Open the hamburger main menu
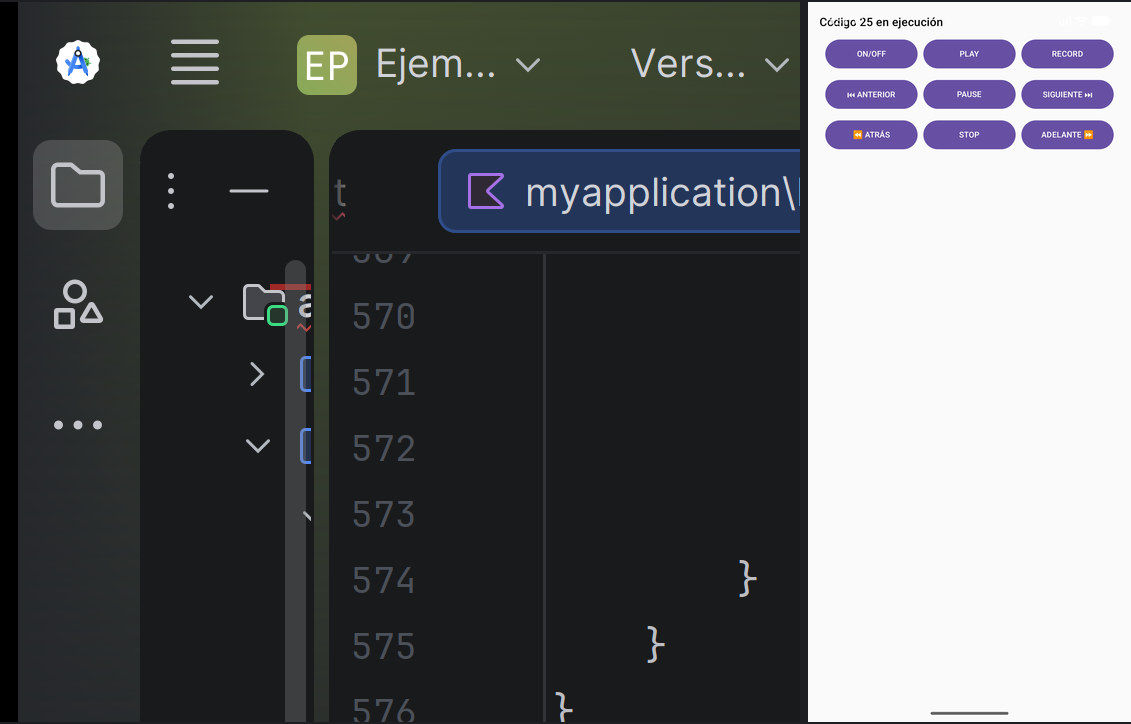1131x724 pixels. [195, 62]
